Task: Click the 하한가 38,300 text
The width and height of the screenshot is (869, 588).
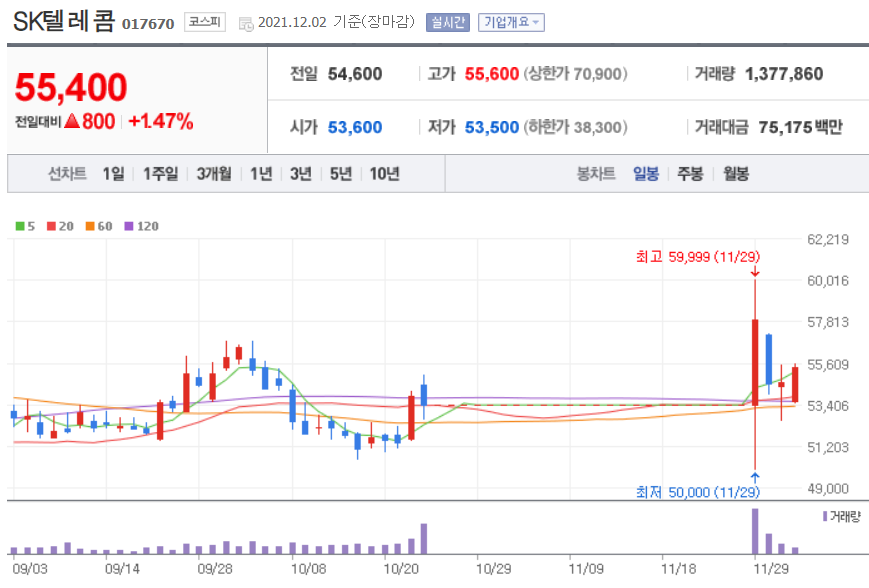Action: (575, 127)
